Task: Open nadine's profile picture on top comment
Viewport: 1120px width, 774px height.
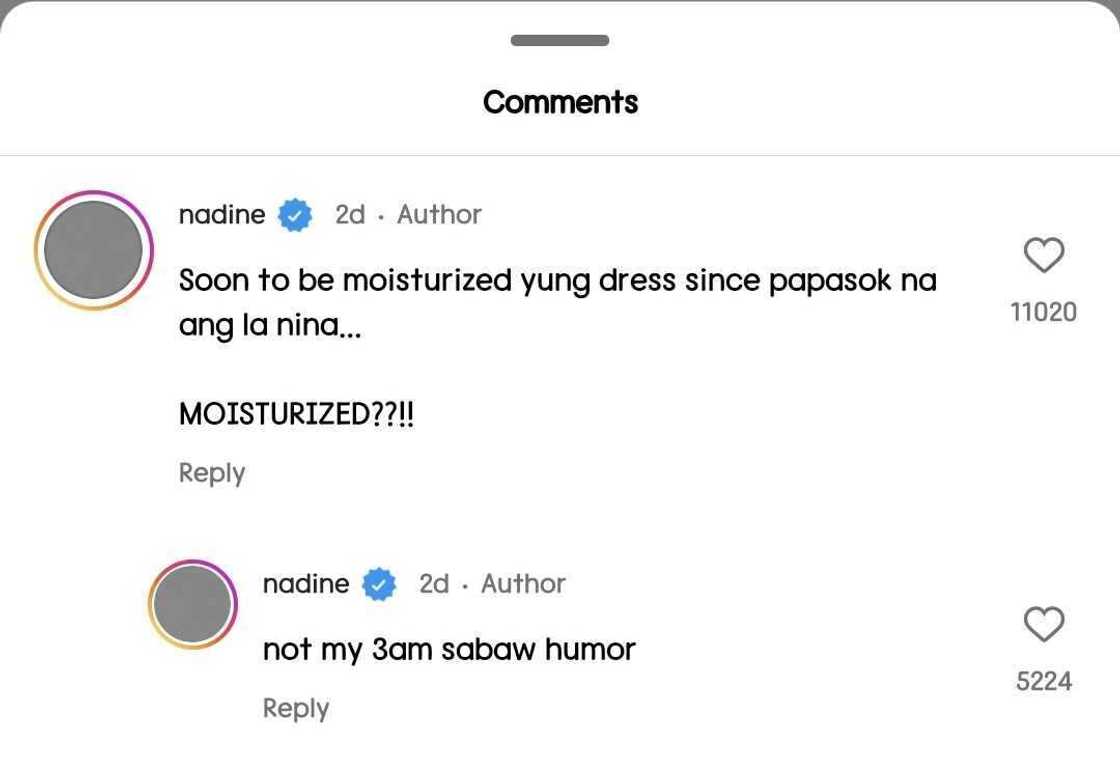Action: (x=94, y=250)
